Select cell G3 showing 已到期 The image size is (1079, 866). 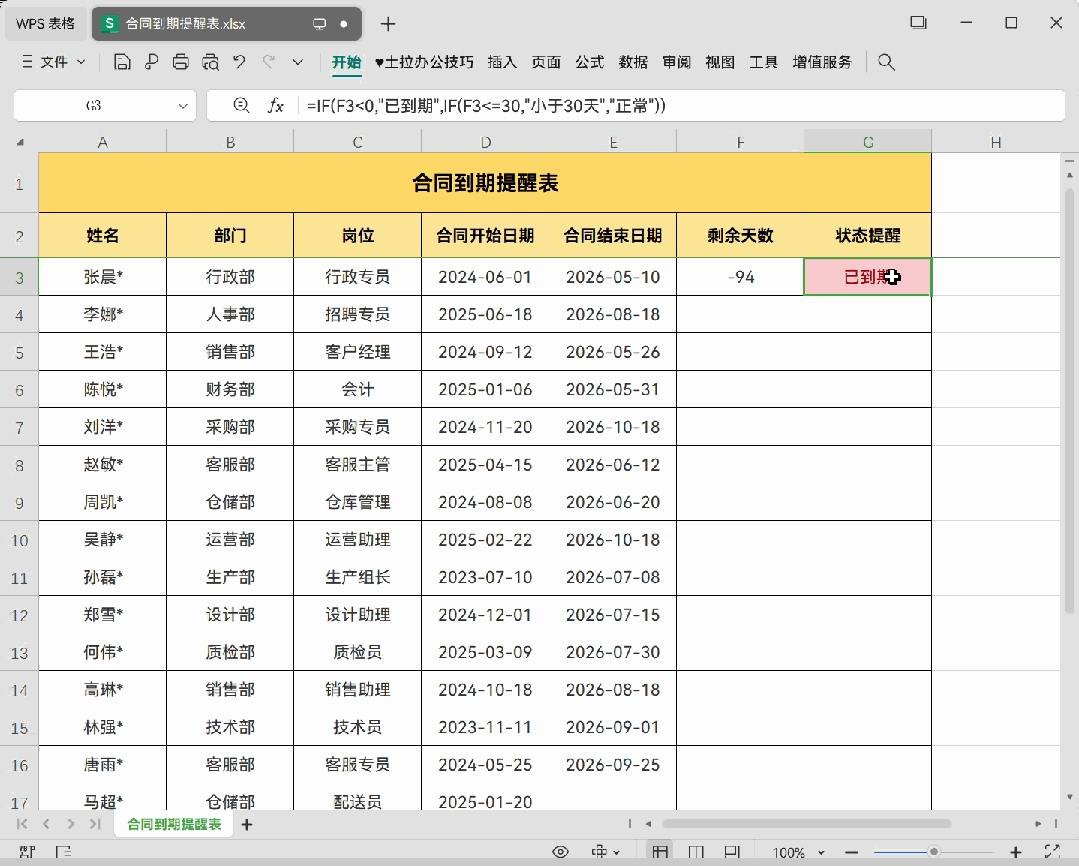[868, 277]
